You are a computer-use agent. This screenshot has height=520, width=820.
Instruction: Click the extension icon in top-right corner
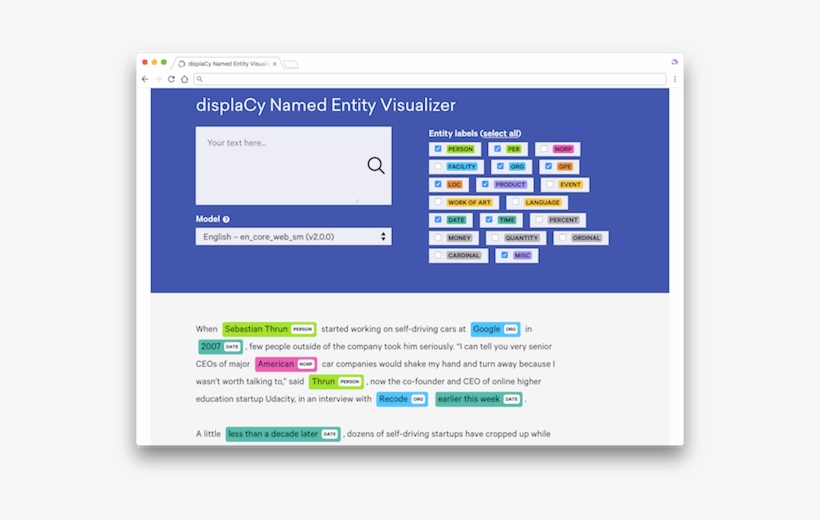(675, 62)
